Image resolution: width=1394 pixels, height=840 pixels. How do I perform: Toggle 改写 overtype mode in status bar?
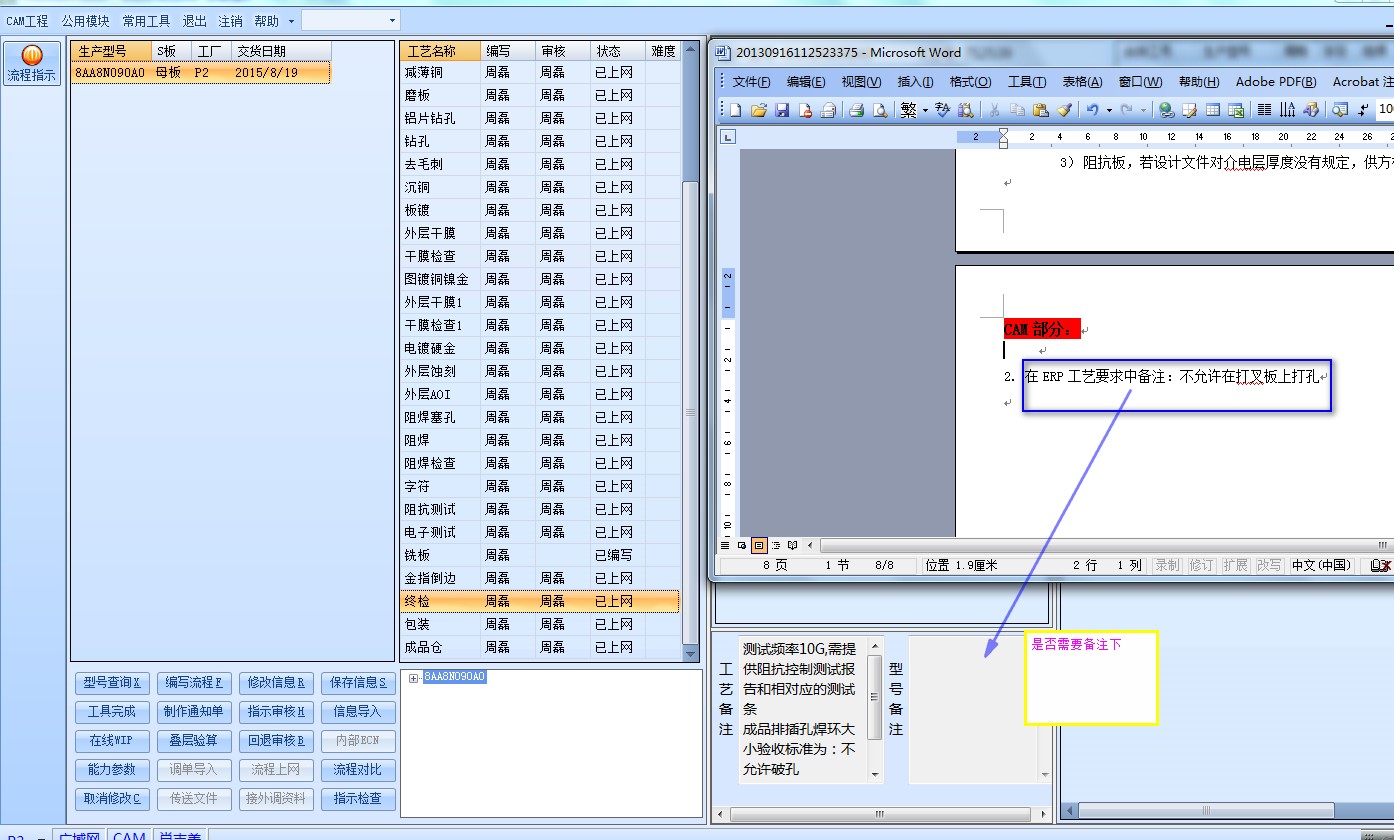pos(1268,565)
